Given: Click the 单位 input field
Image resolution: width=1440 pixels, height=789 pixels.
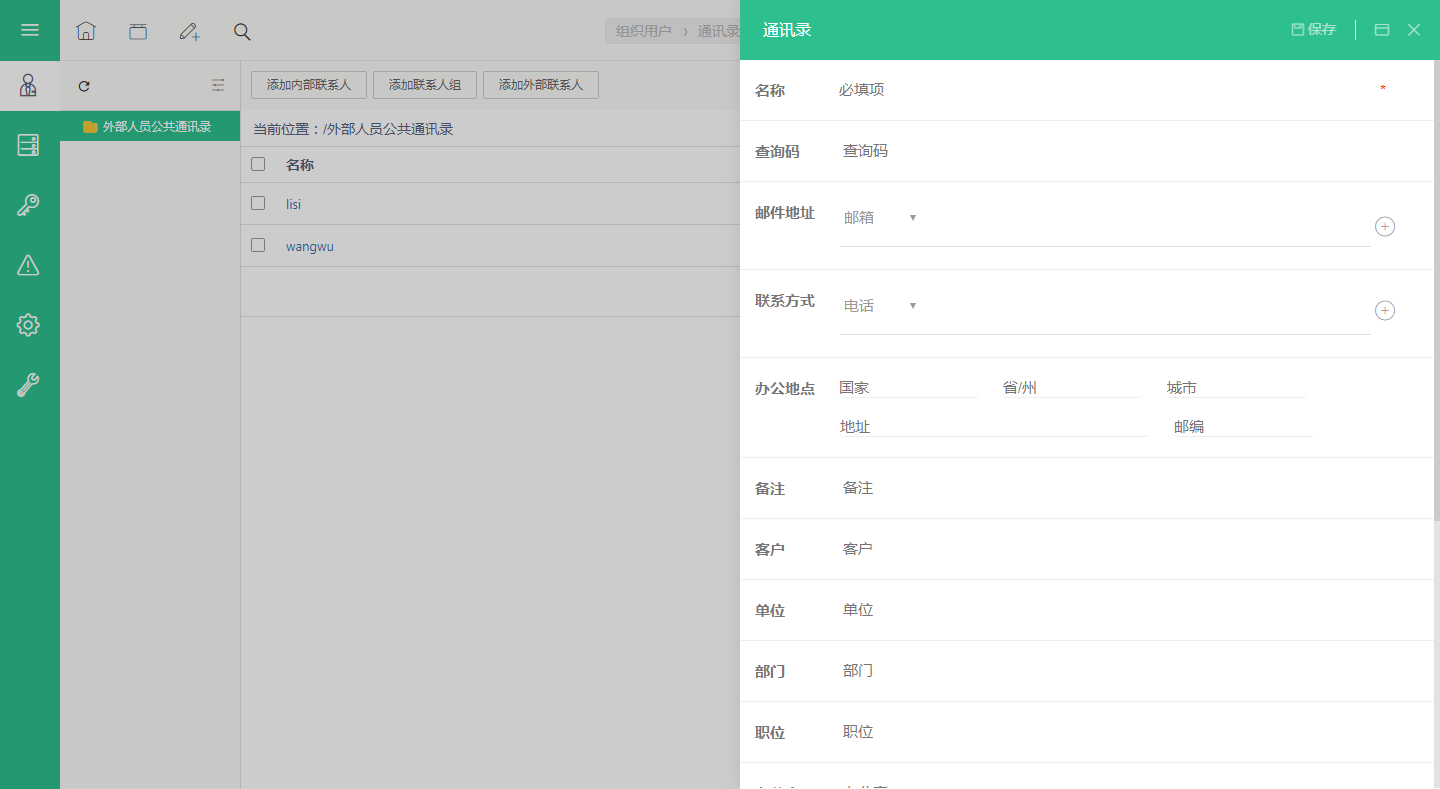Looking at the screenshot, I should coord(1105,610).
